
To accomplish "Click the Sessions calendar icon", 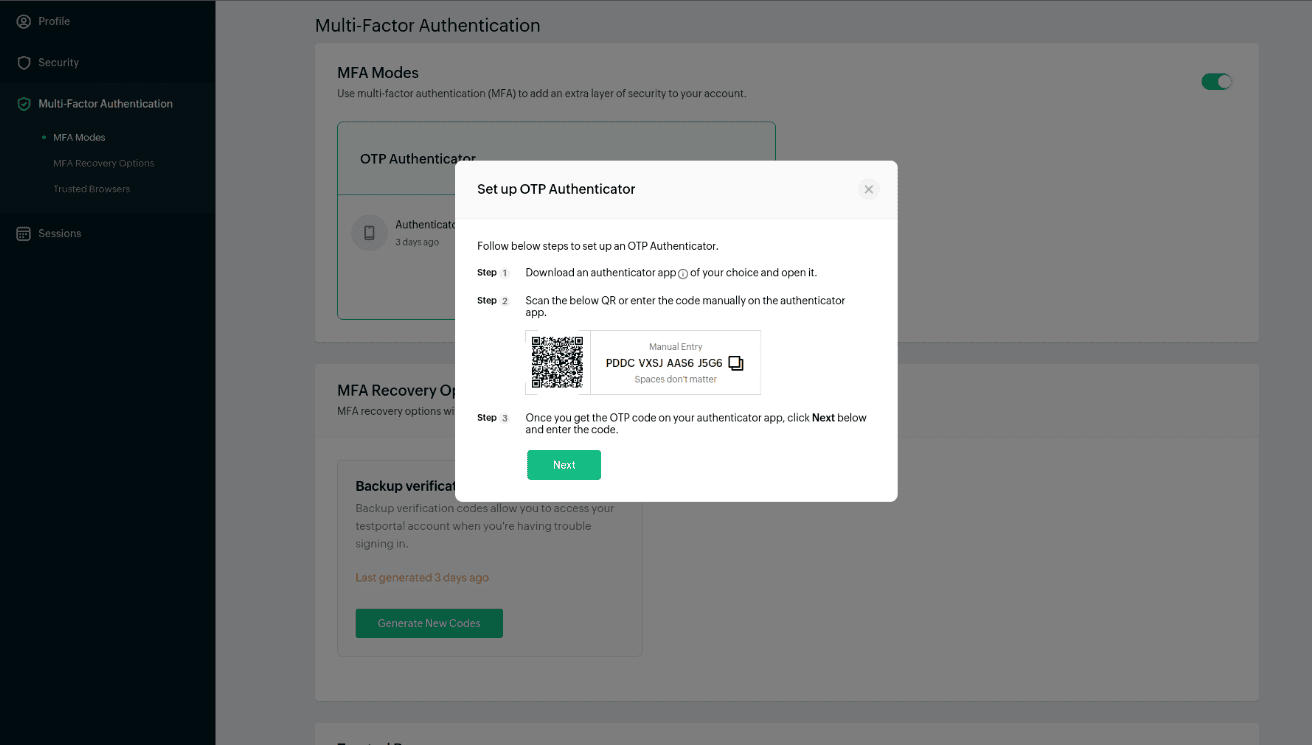I will 24,234.
